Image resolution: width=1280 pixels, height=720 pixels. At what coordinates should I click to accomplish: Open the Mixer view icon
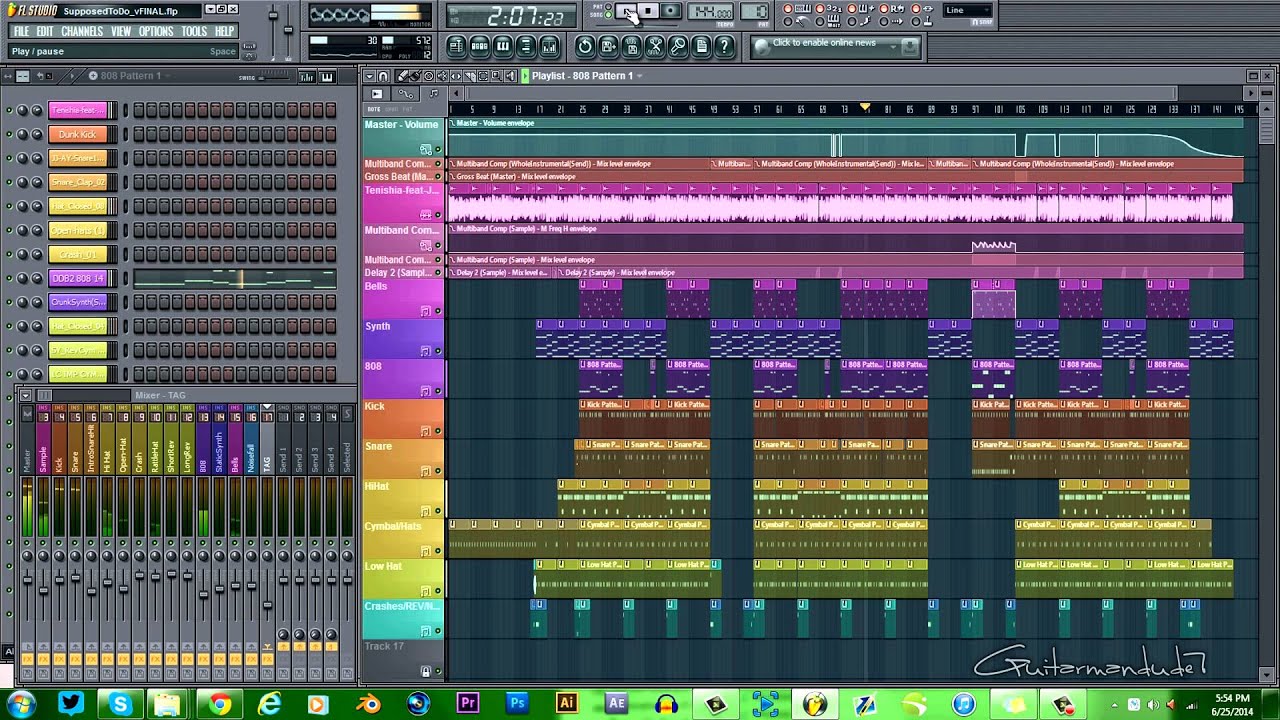[549, 46]
